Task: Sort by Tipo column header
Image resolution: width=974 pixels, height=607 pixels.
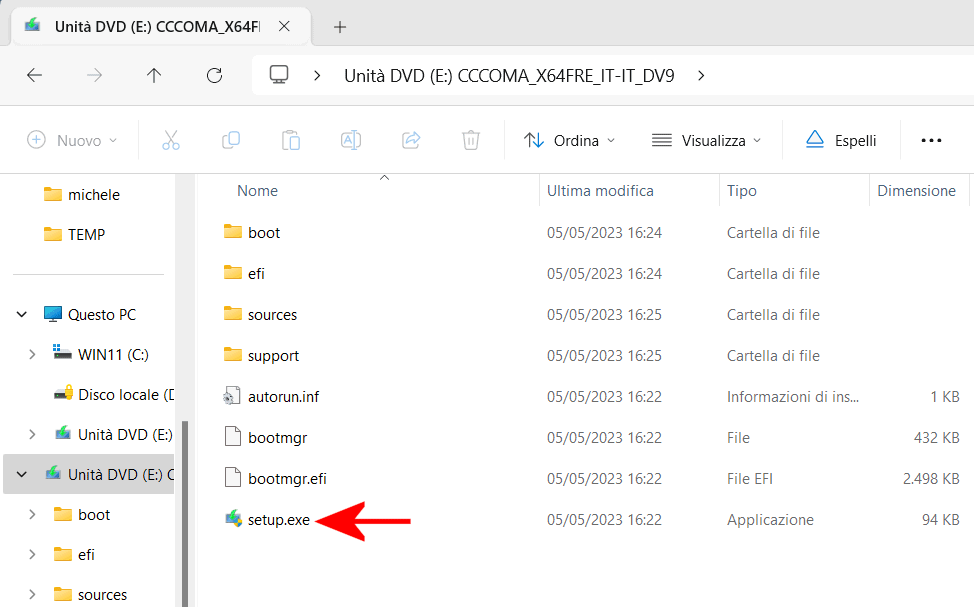Action: tap(742, 191)
